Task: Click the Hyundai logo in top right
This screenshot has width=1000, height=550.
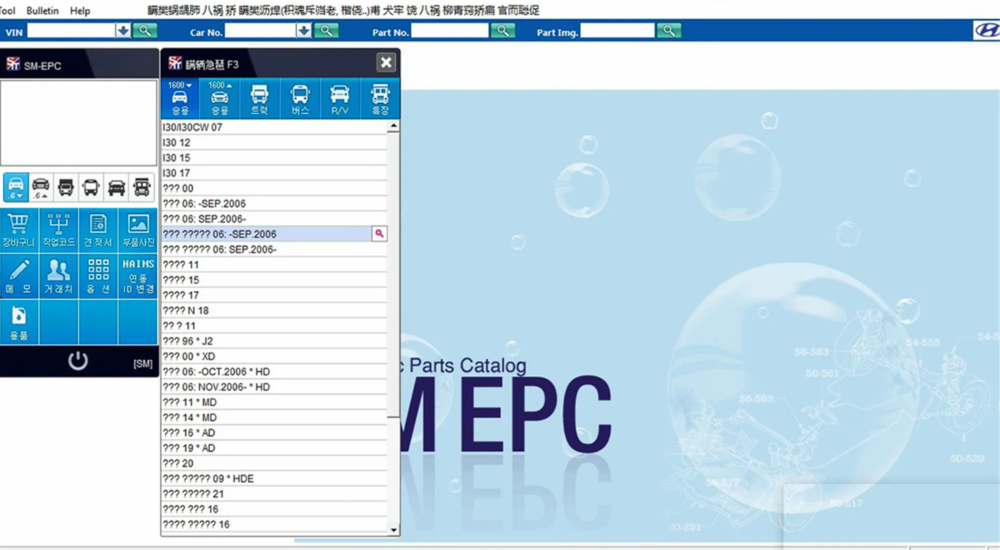Action: coord(986,31)
